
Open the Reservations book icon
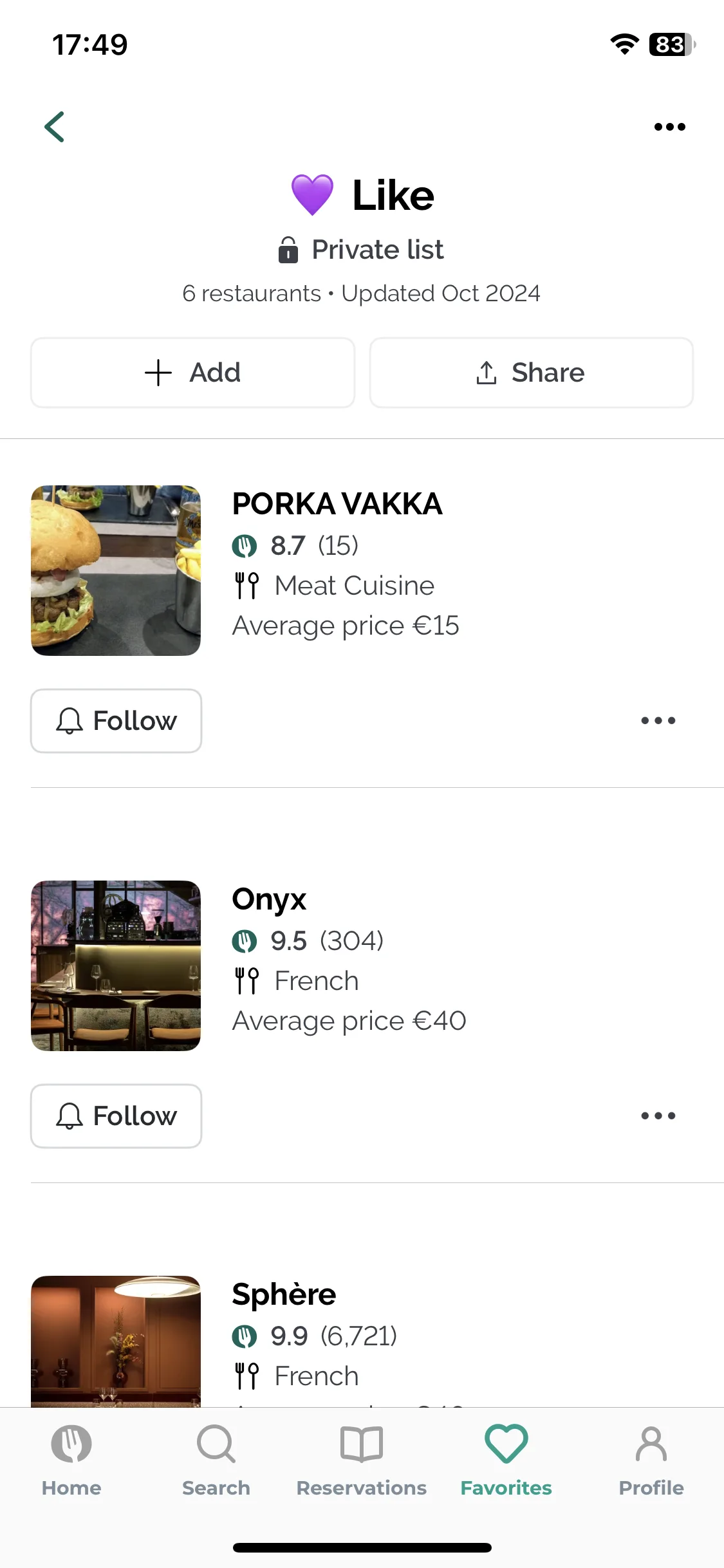pos(362,1444)
